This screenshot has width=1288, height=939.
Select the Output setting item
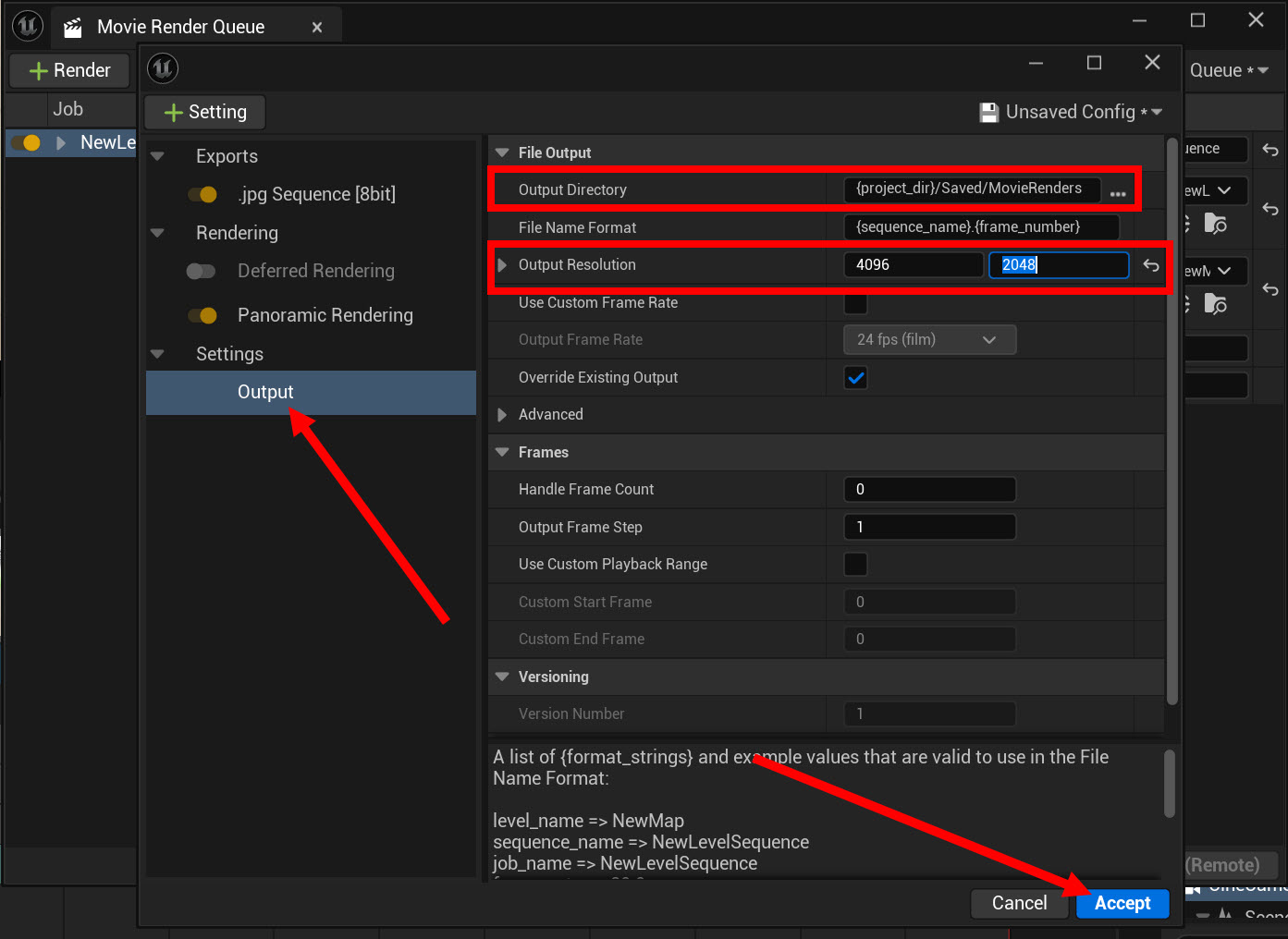coord(311,392)
